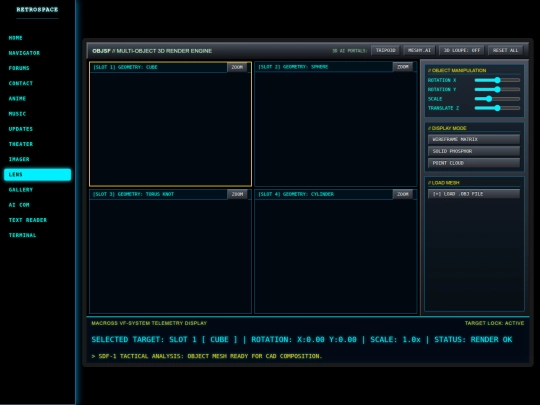Viewport: 540px width, 405px height.
Task: Switch display to SOLID PHOSPHOR
Action: coord(474,151)
